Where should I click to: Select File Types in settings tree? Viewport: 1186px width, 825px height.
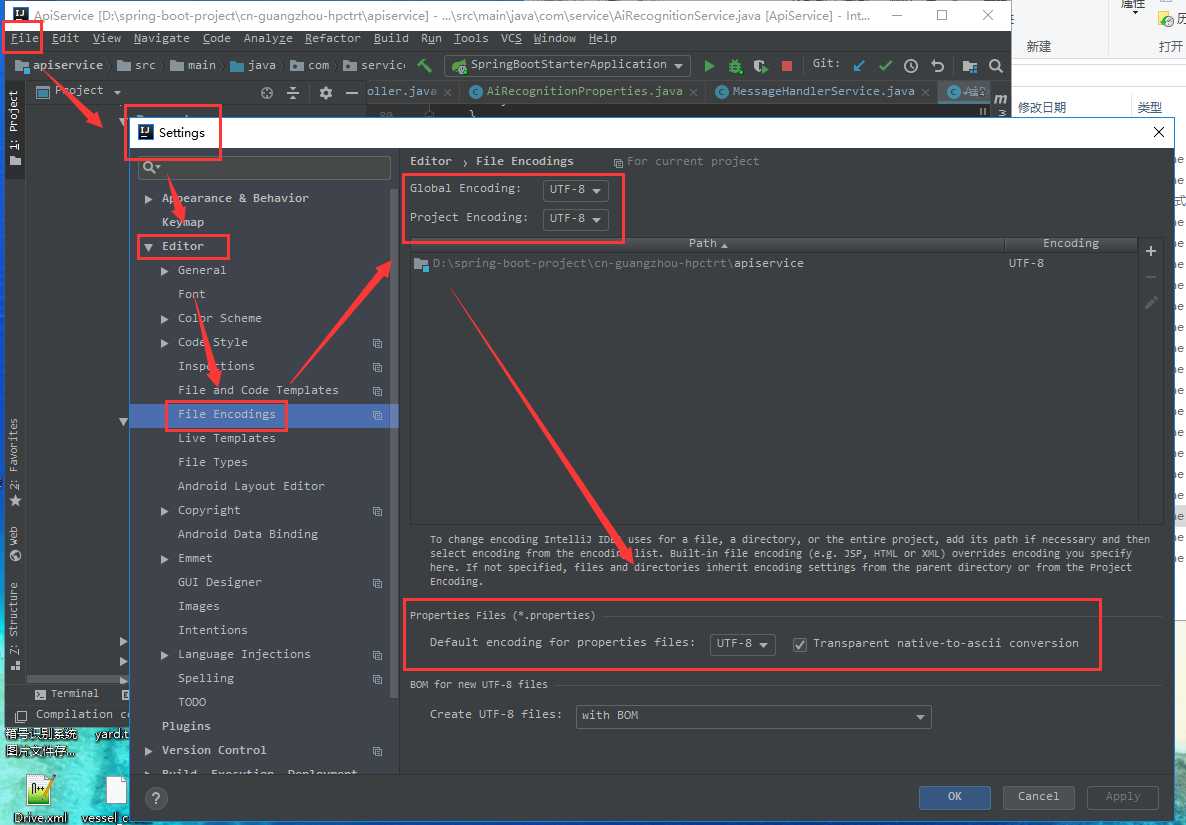(x=213, y=462)
